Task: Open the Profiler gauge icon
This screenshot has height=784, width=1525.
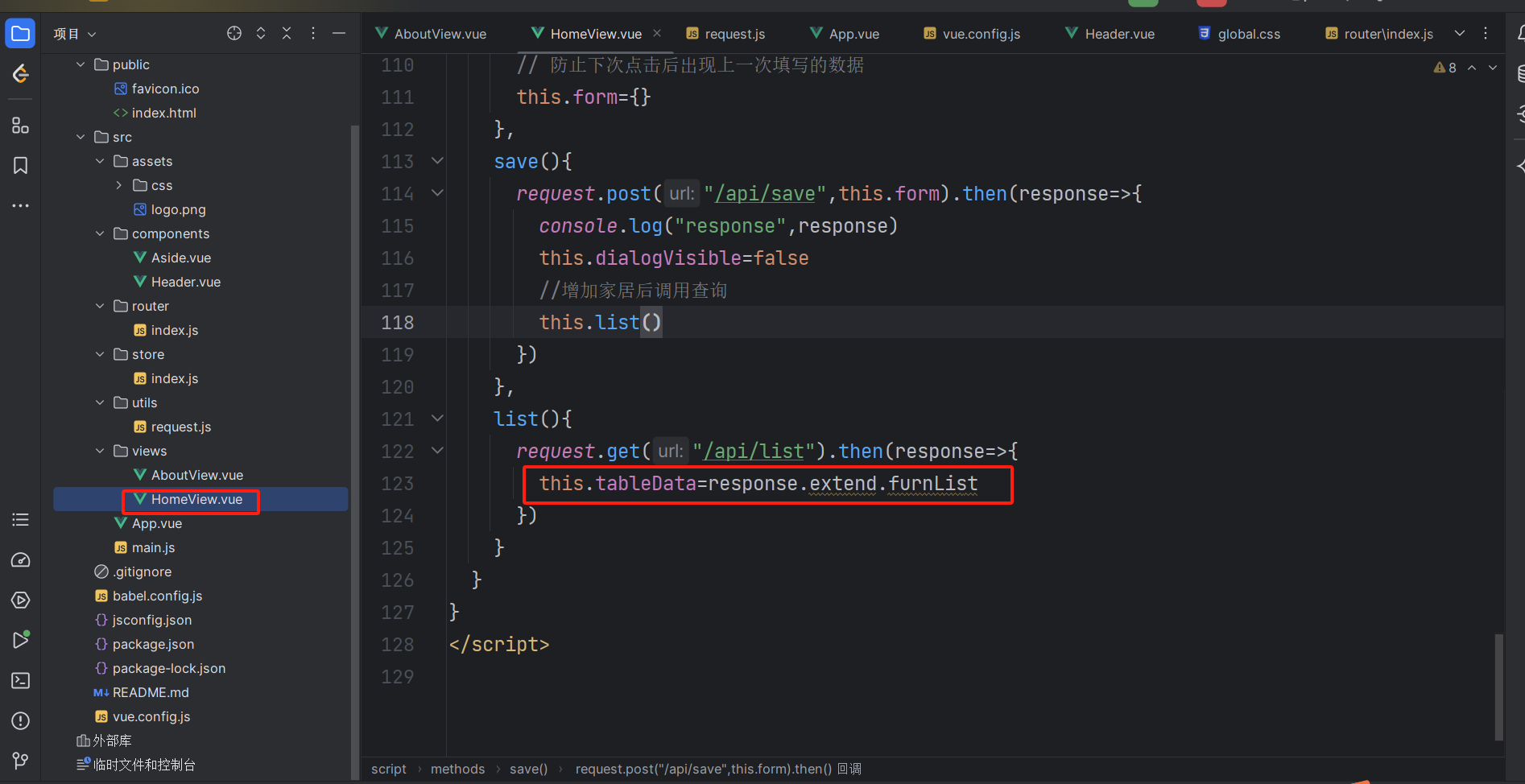Action: [20, 559]
